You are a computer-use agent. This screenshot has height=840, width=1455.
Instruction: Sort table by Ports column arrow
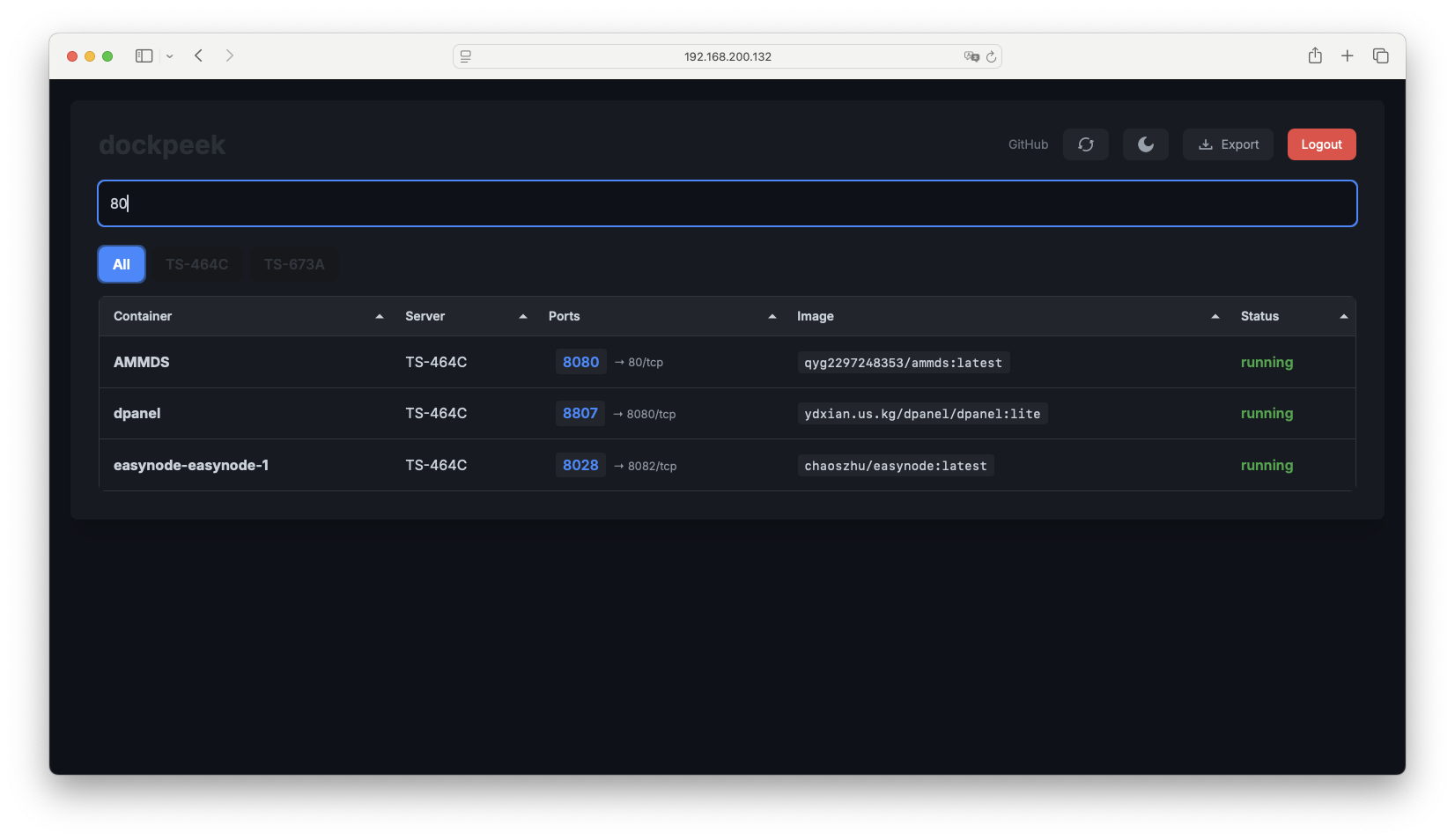coord(772,316)
